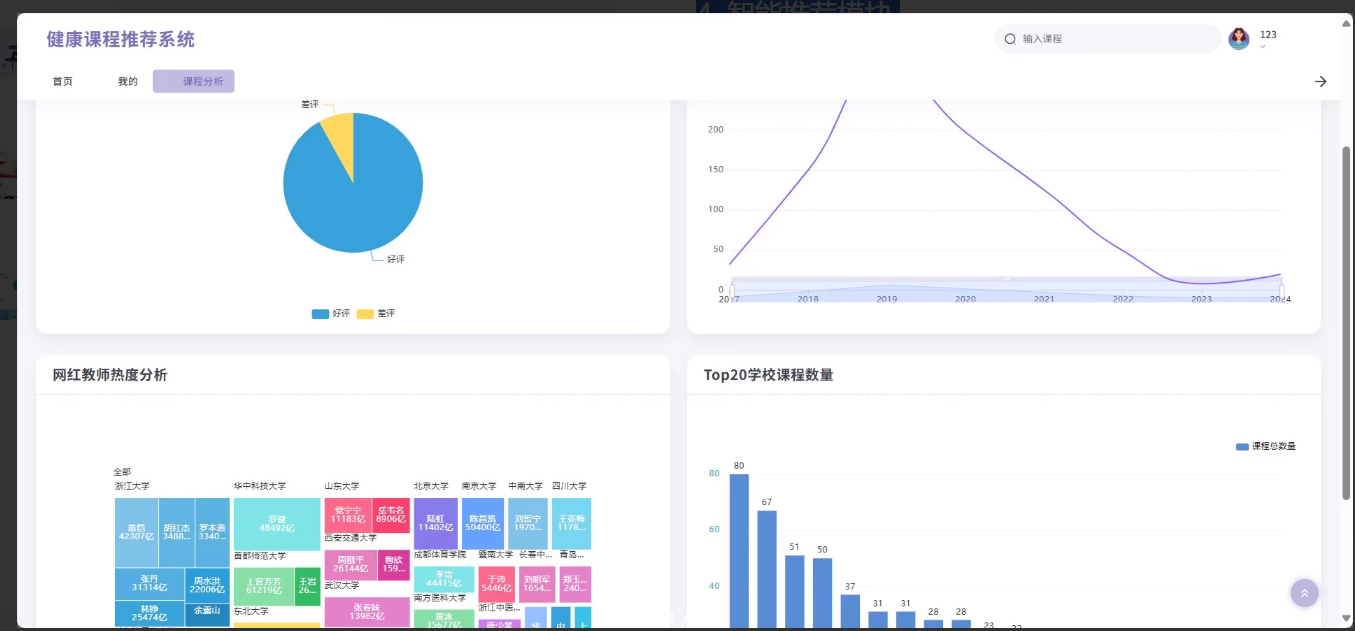Screen dimensions: 1355x631
Task: Toggle the 课程总数量 legend item
Action: tap(1266, 446)
